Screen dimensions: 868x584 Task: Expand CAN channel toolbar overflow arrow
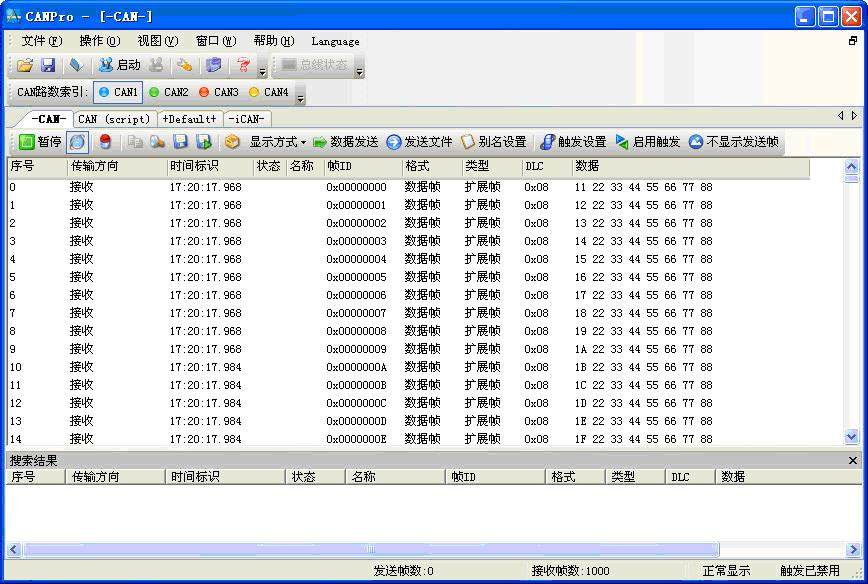pyautogui.click(x=301, y=99)
